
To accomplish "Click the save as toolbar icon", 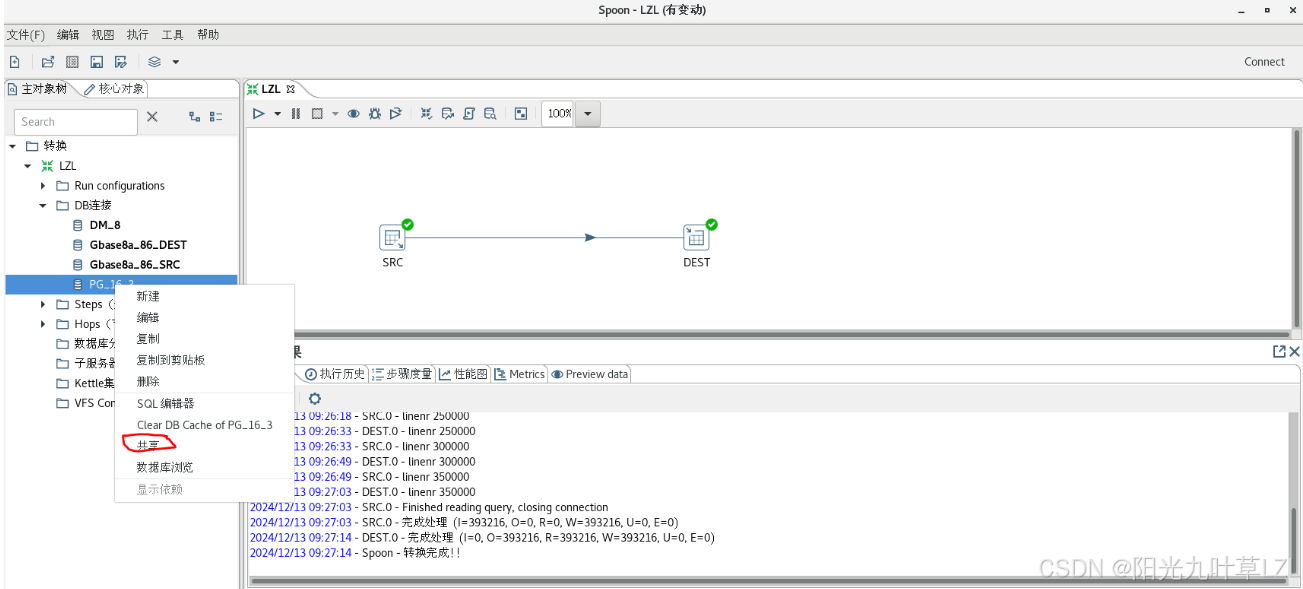I will tap(121, 62).
